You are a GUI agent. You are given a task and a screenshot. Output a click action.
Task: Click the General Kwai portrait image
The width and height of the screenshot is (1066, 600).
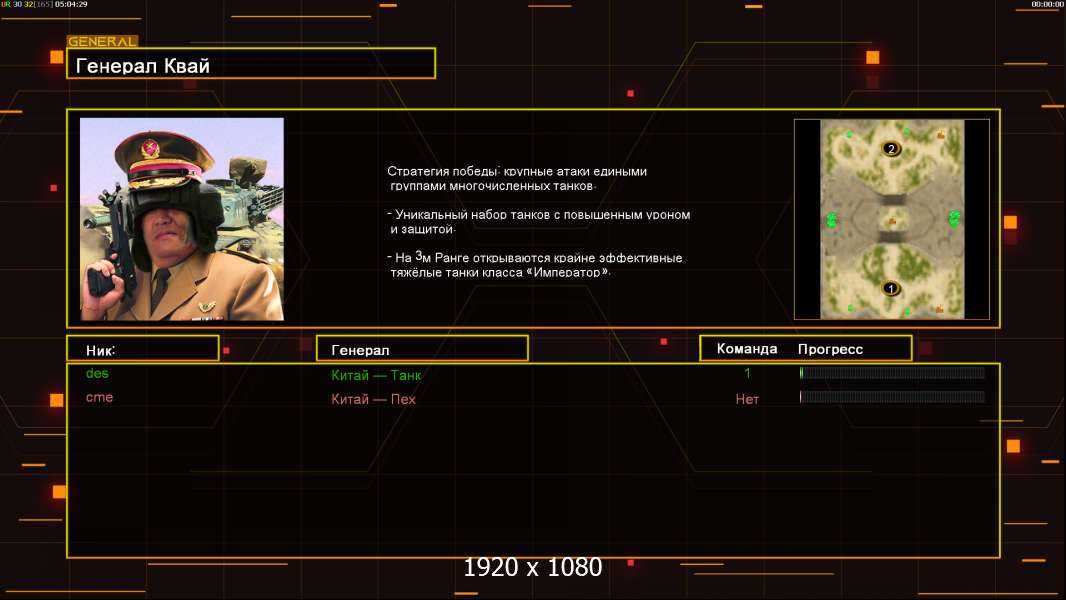coord(182,219)
